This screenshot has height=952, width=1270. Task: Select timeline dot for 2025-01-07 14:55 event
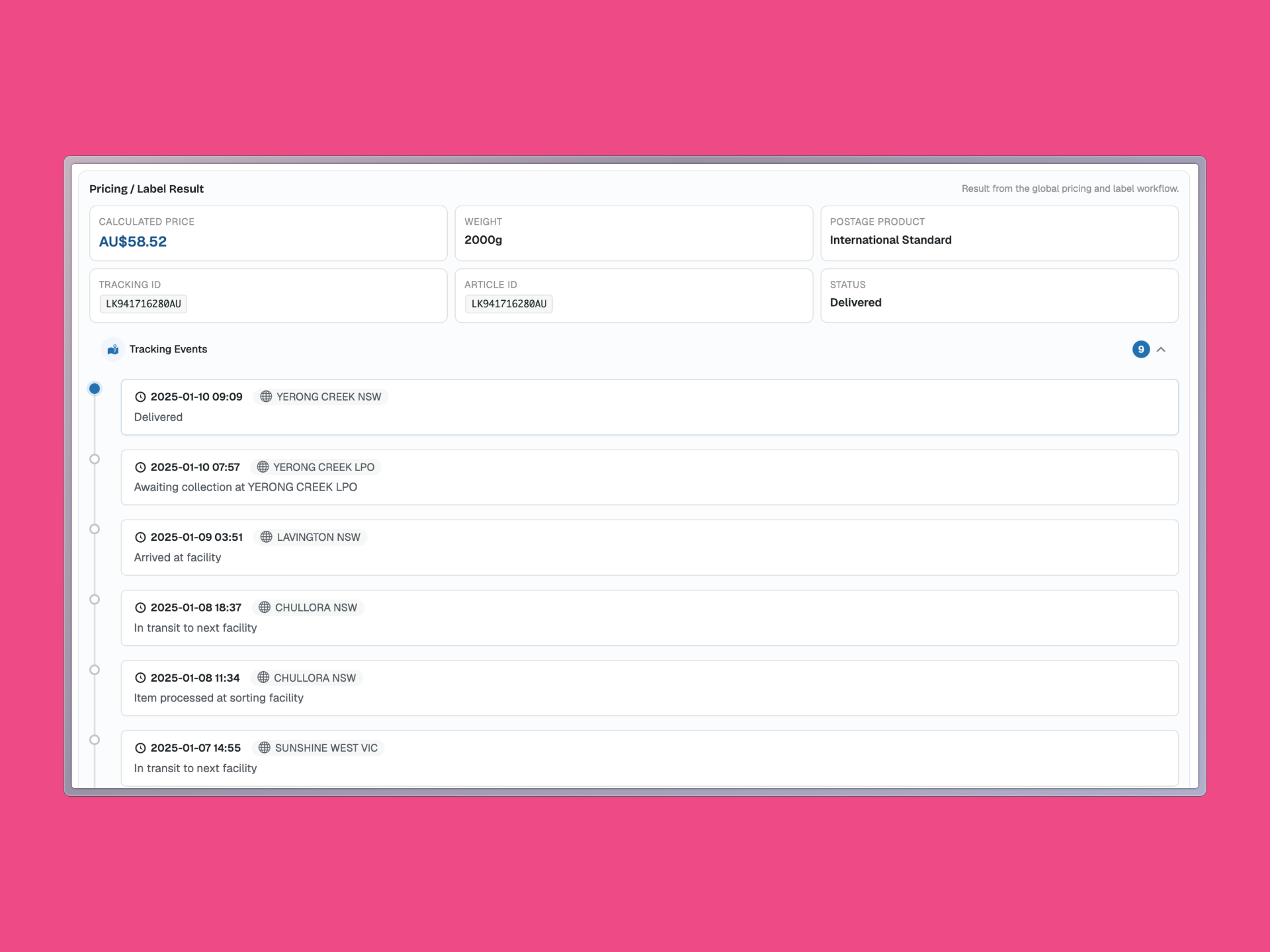pyautogui.click(x=95, y=740)
